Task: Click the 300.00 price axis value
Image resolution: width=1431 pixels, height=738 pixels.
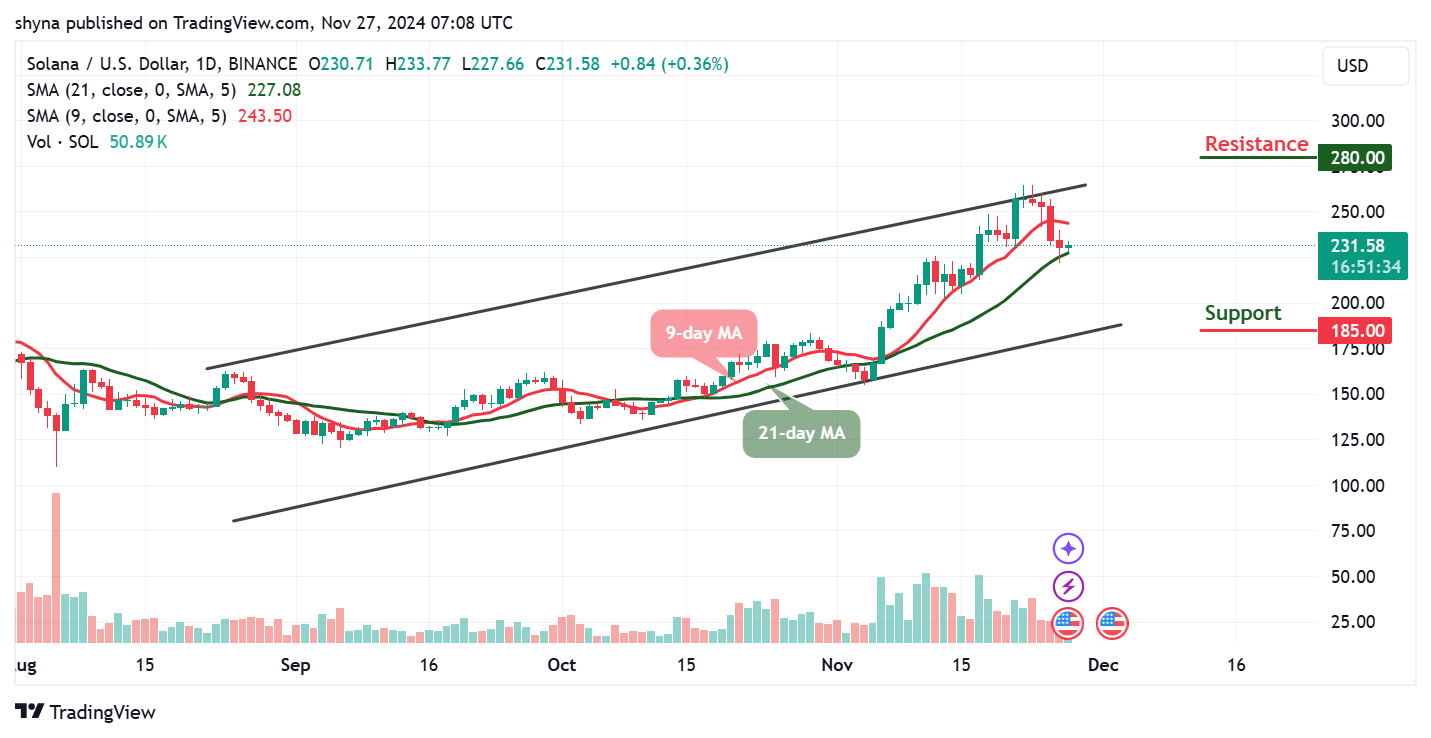Action: point(1358,121)
